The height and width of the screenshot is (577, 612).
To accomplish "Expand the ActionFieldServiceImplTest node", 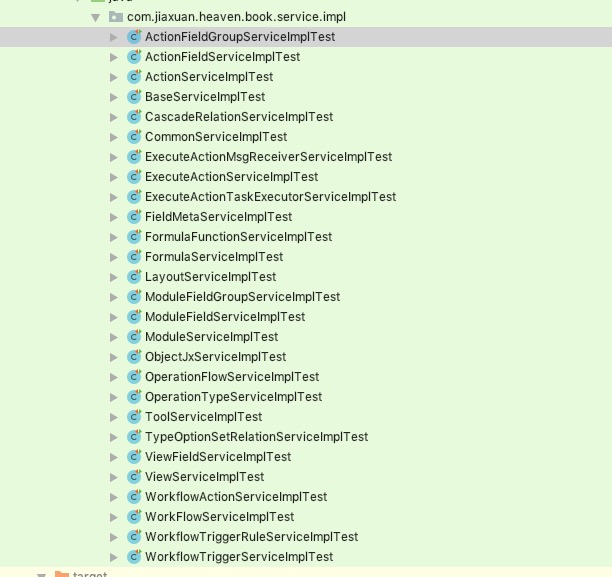I will (114, 57).
